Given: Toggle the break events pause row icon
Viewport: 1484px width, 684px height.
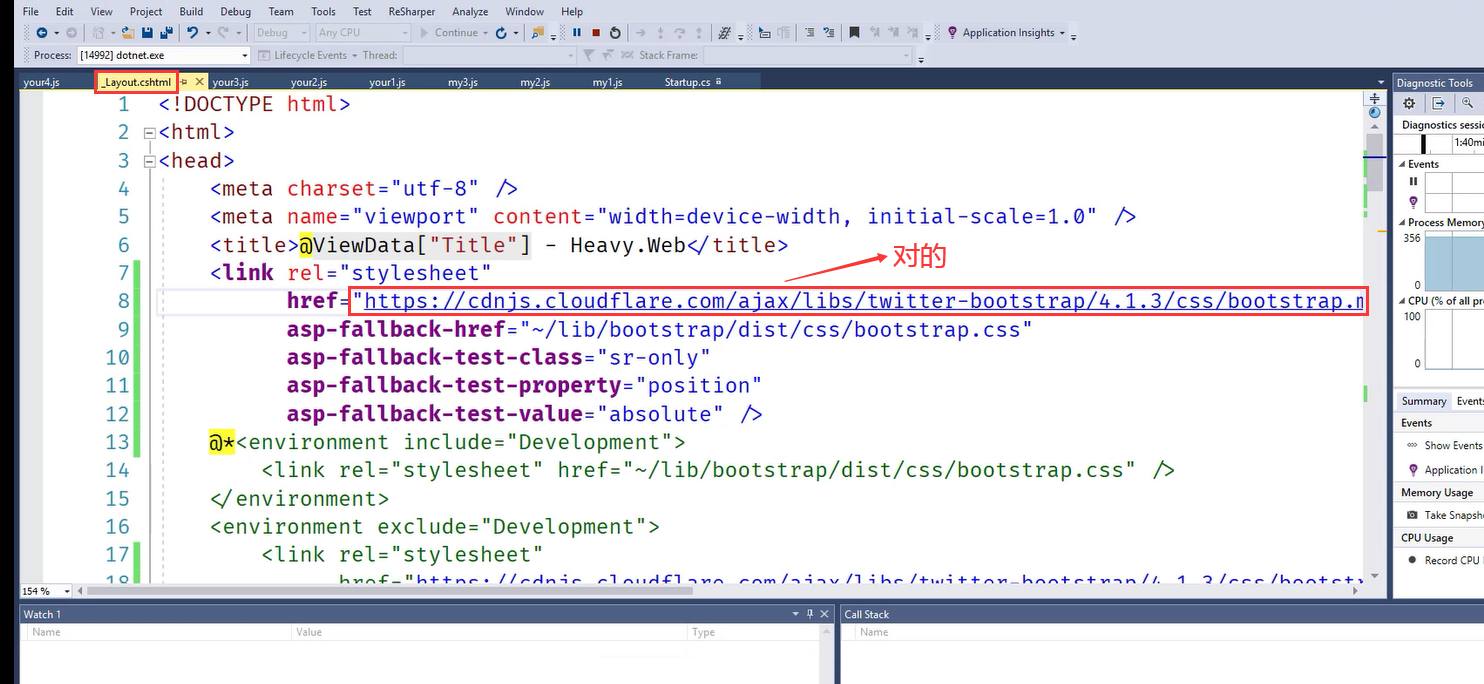Looking at the screenshot, I should click(x=1413, y=182).
